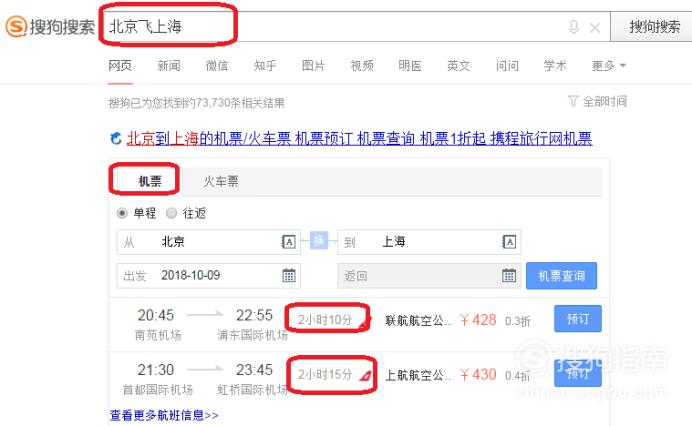The width and height of the screenshot is (692, 426).
Task: Swap departure and destination with 换 button
Action: point(319,241)
